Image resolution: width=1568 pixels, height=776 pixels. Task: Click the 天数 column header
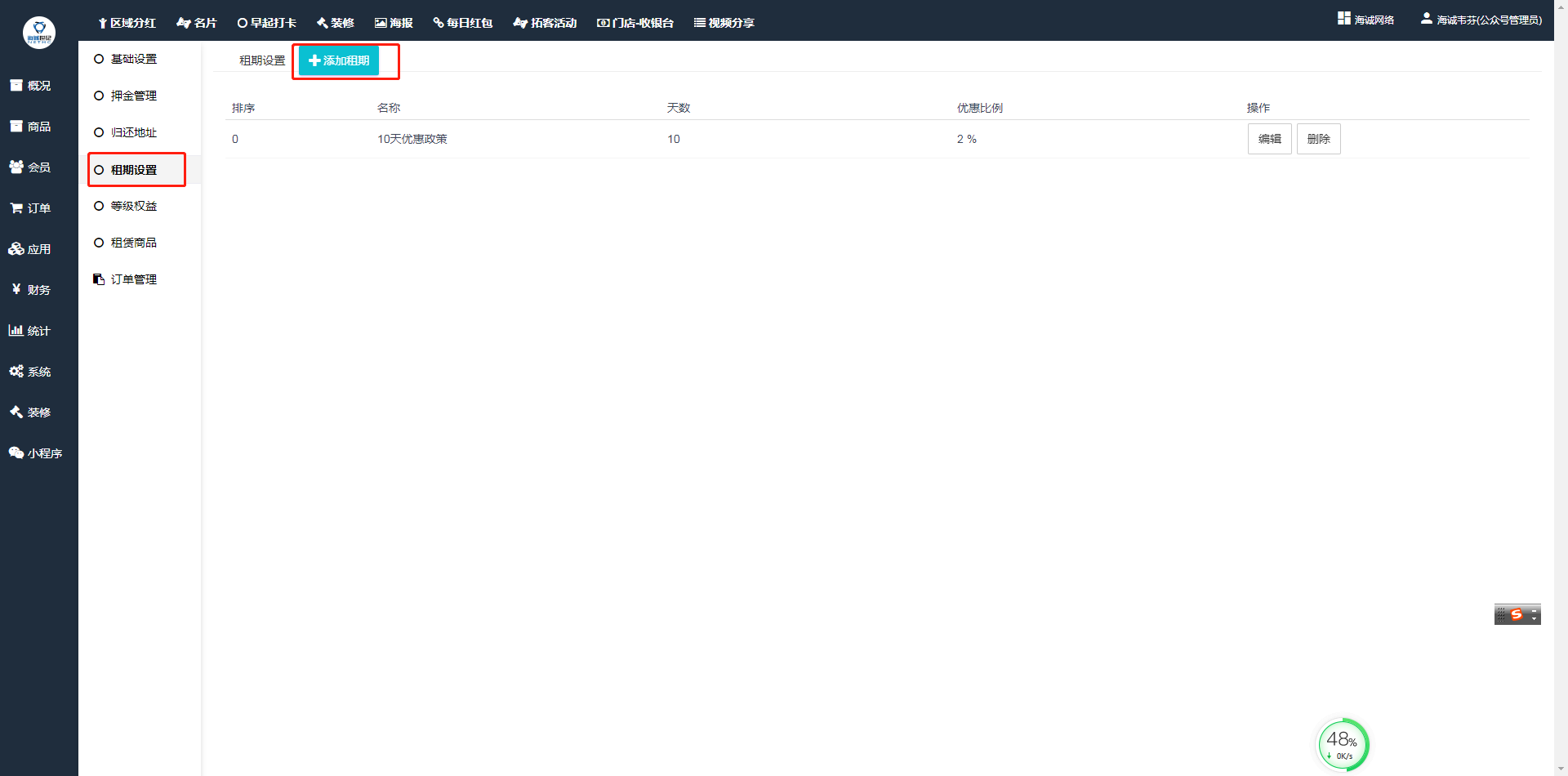click(679, 108)
